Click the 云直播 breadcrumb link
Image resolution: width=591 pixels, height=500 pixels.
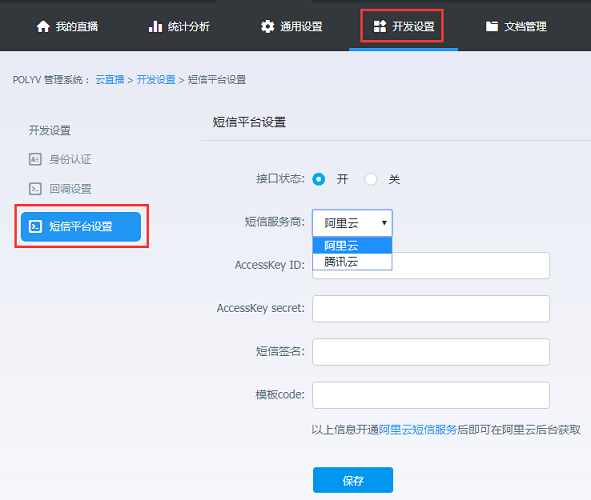[110, 80]
